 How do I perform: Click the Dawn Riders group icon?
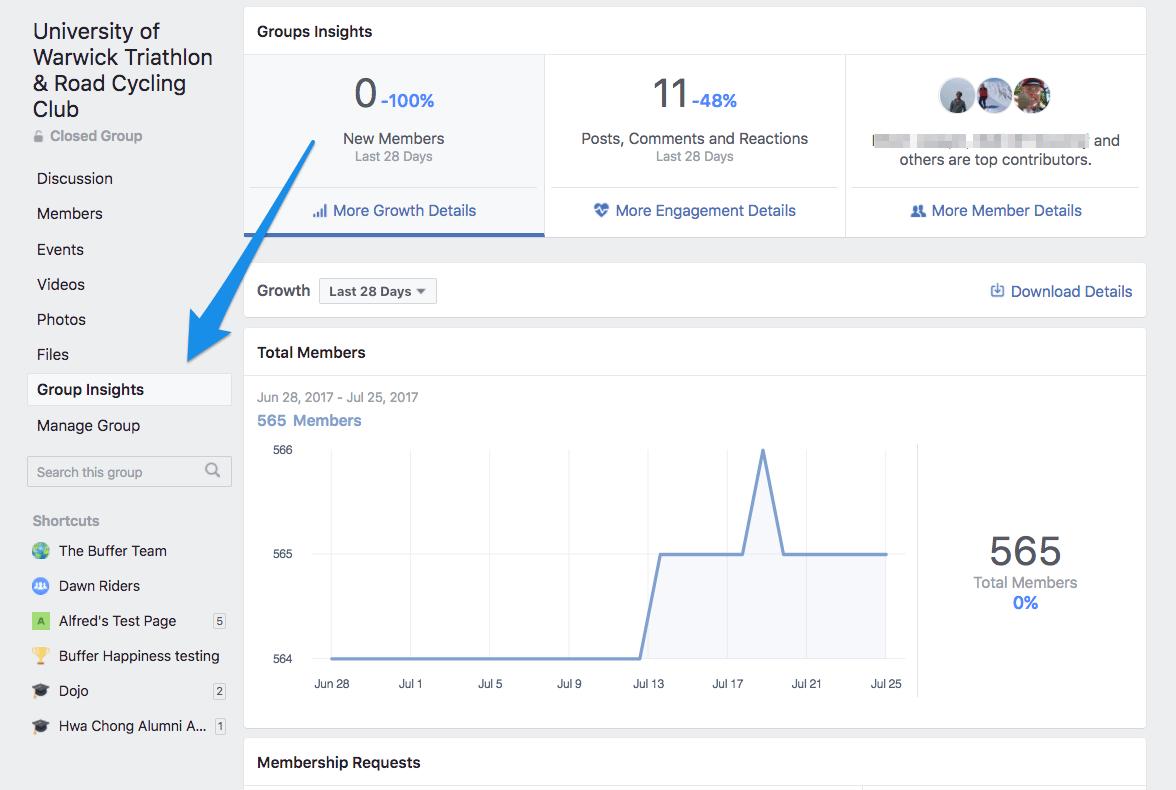point(41,586)
